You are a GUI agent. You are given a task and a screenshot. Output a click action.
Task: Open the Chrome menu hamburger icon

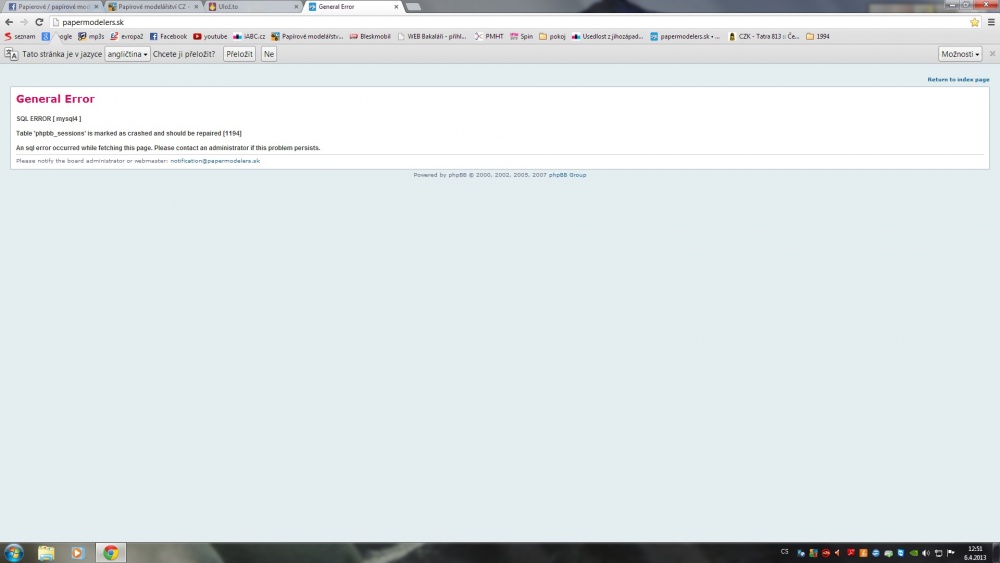coord(991,22)
